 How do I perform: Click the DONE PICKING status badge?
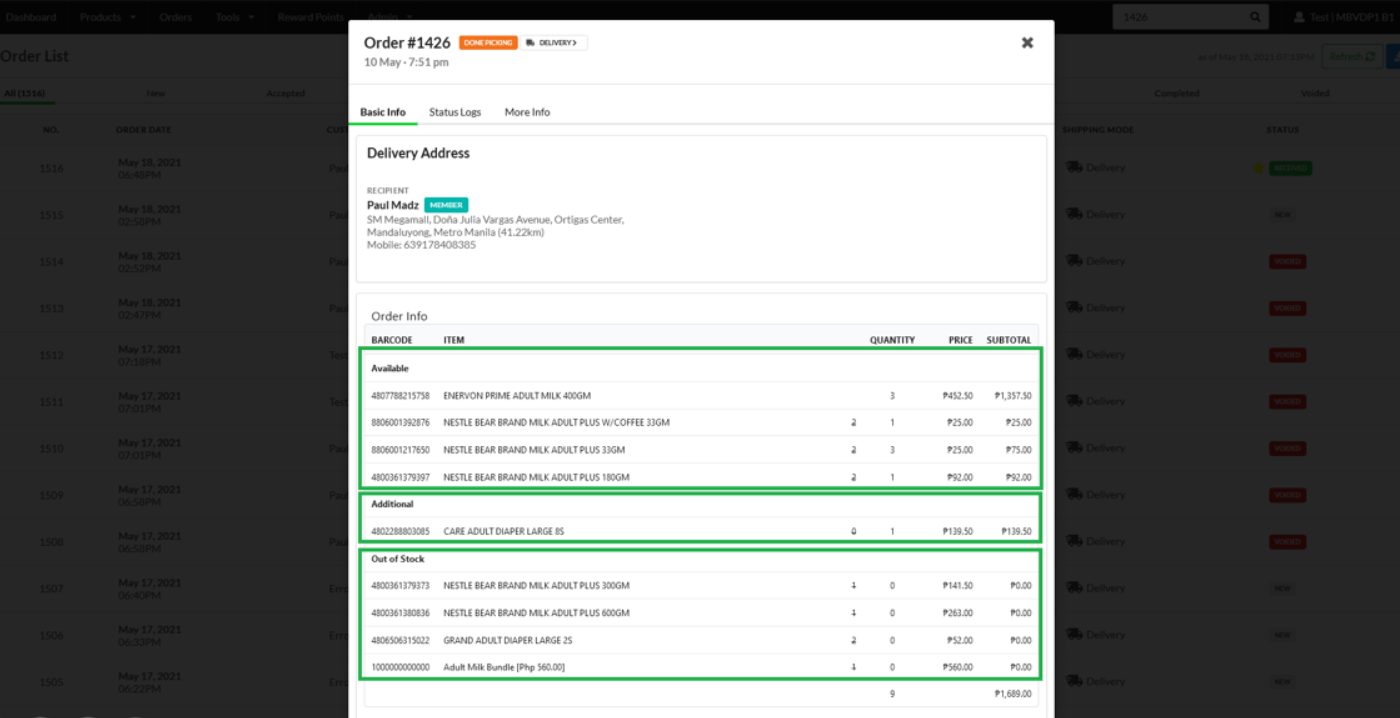488,43
